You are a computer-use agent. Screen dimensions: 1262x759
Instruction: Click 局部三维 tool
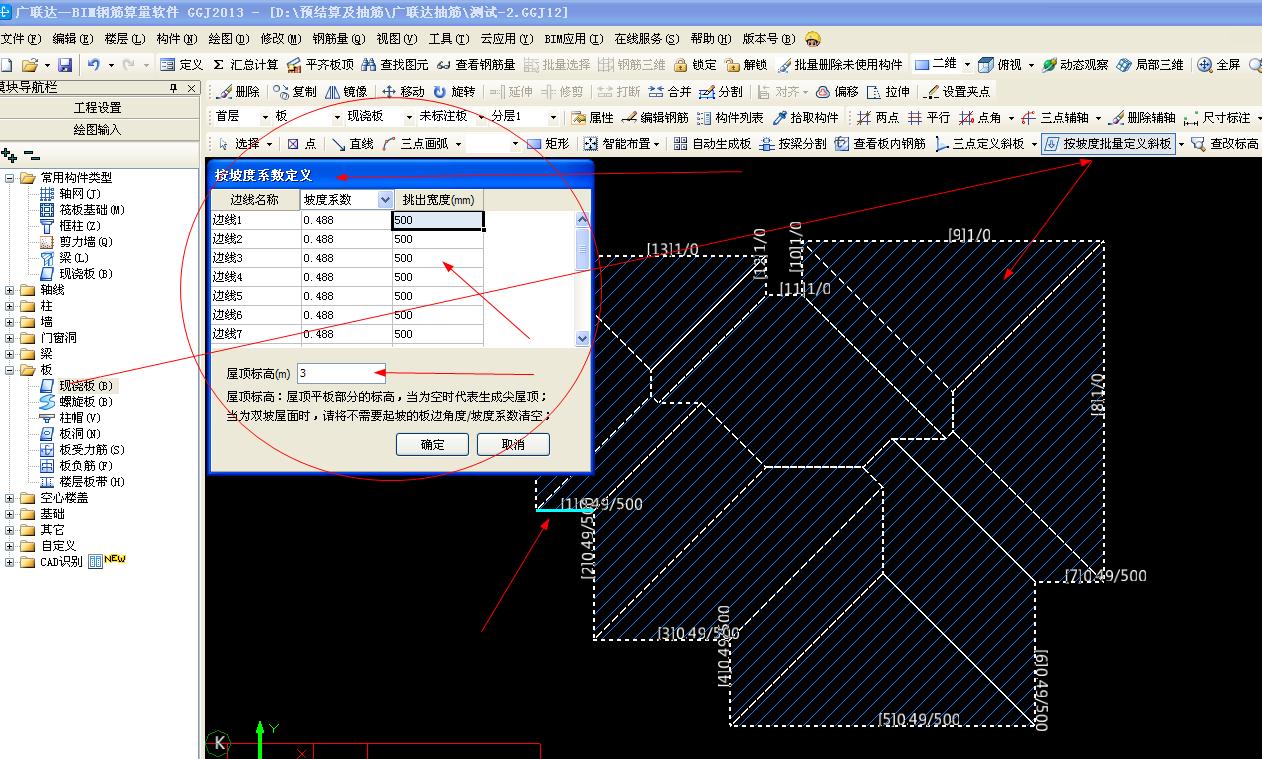click(1150, 65)
